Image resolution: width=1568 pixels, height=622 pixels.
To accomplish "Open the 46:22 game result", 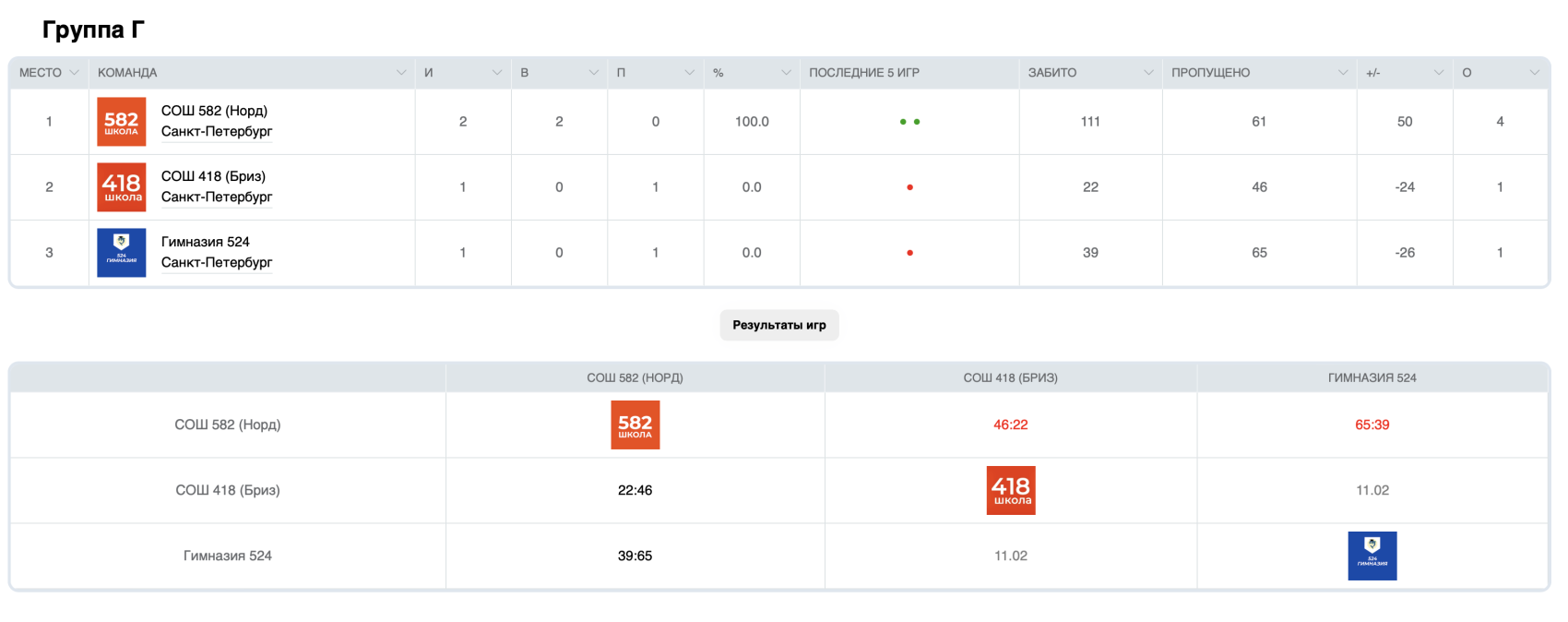I will point(1010,425).
